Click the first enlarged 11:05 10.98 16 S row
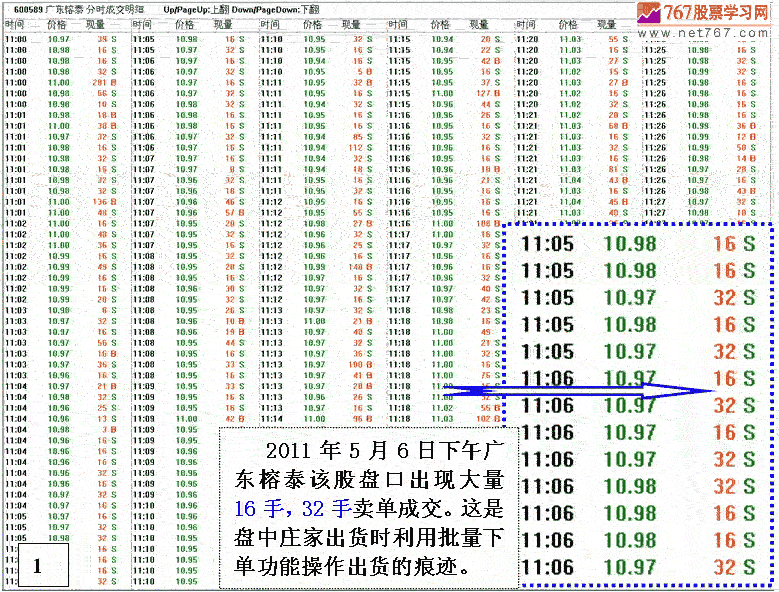 click(638, 243)
